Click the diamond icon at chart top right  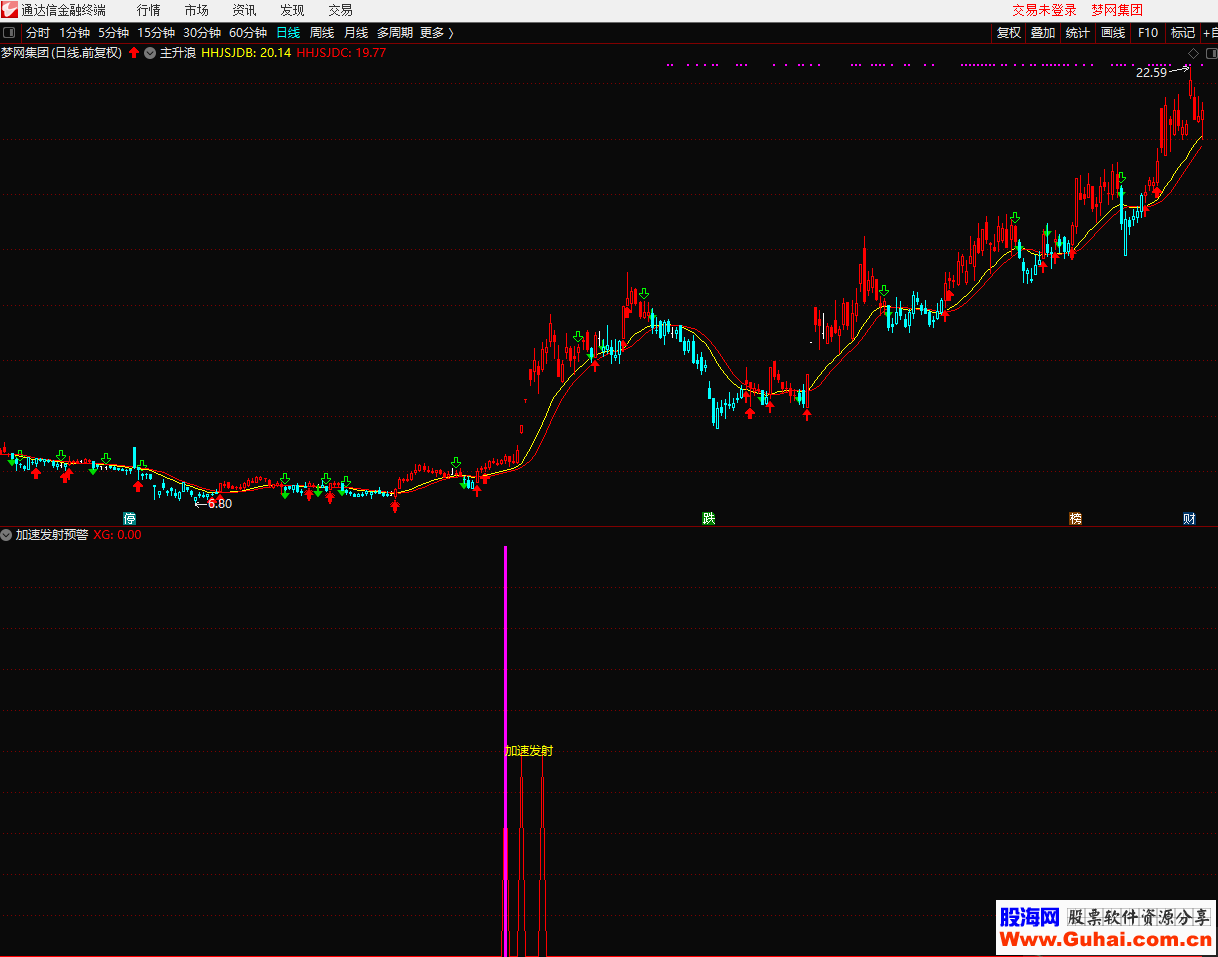[1193, 53]
